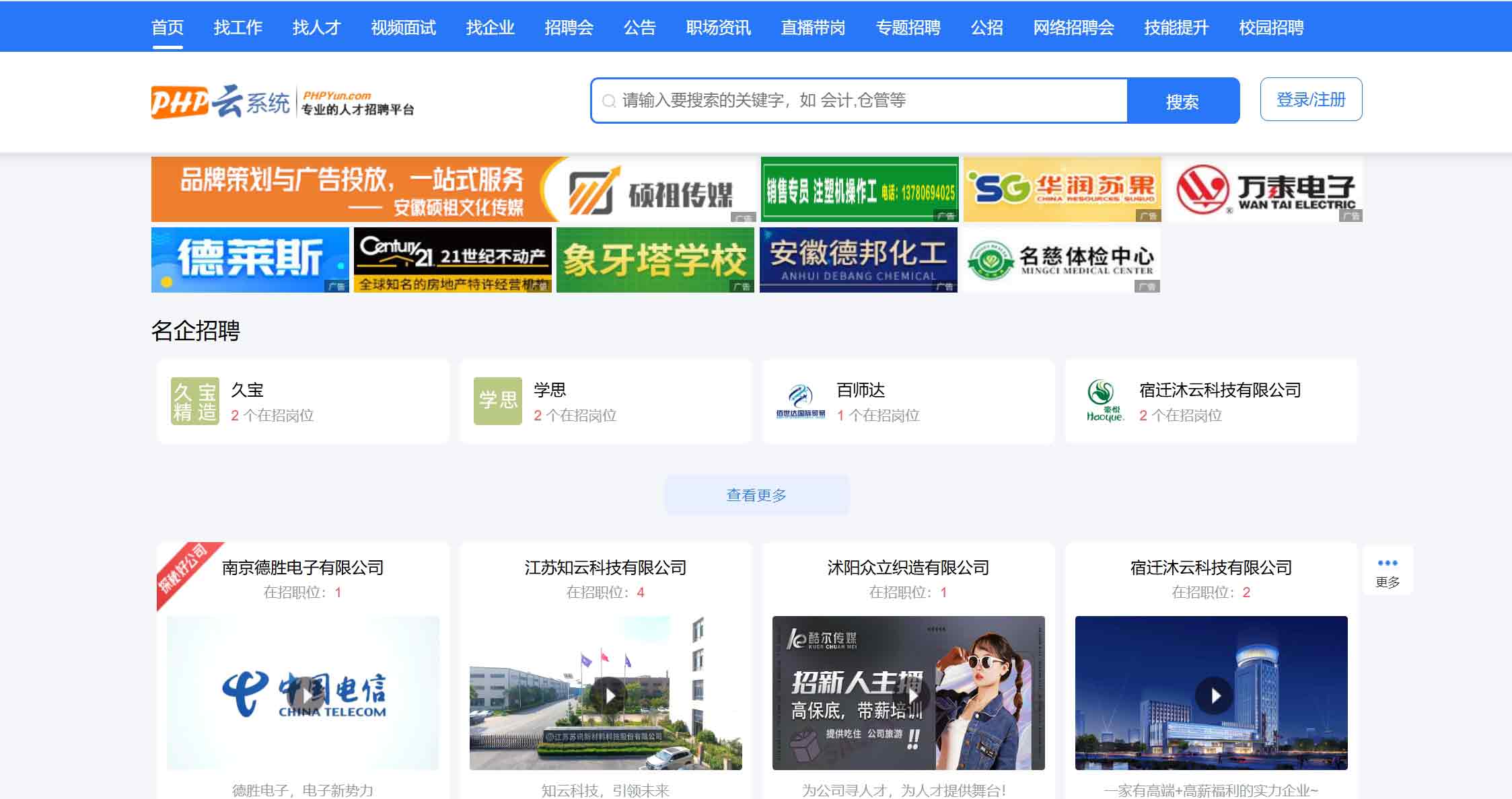1512x799 pixels.
Task: Click the 登录/注册 button
Action: (1311, 100)
